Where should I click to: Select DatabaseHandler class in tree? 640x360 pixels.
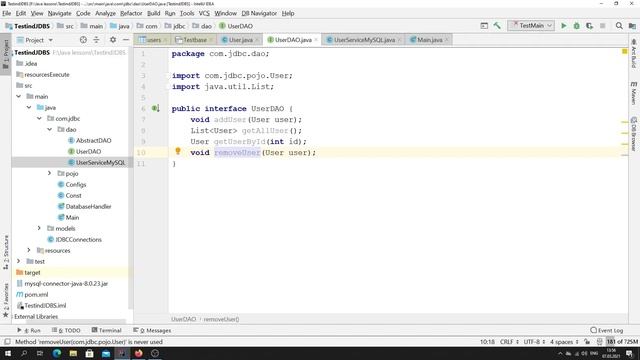[x=88, y=207]
